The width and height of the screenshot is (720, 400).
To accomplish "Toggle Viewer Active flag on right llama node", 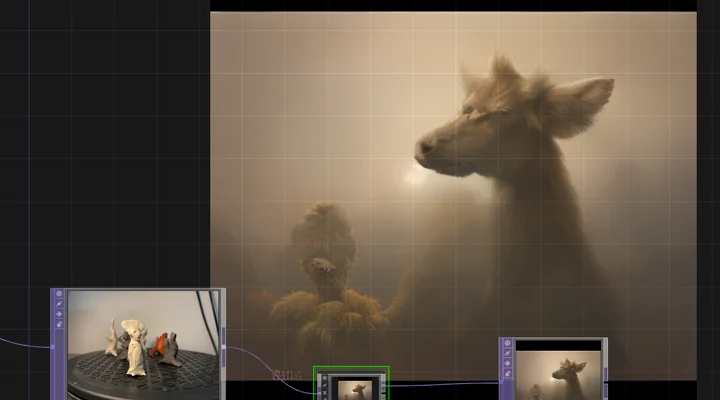I will coord(507,344).
